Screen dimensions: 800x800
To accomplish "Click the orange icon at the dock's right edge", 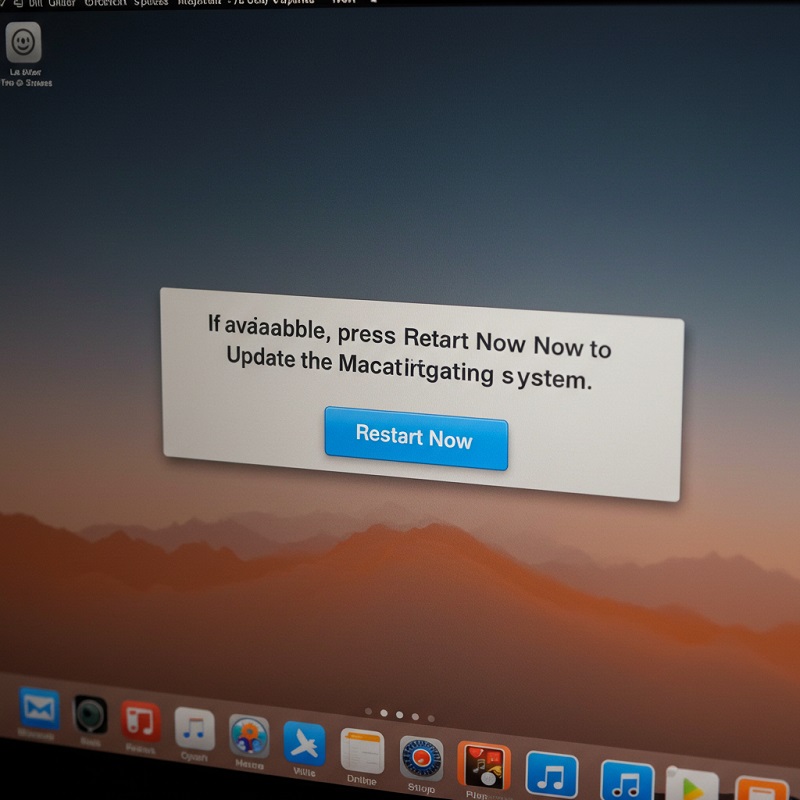I will click(x=762, y=790).
